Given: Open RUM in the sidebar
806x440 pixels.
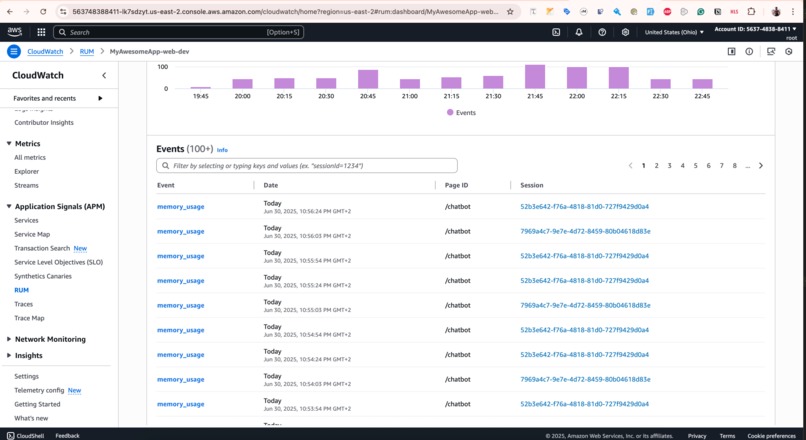Looking at the screenshot, I should (x=22, y=290).
